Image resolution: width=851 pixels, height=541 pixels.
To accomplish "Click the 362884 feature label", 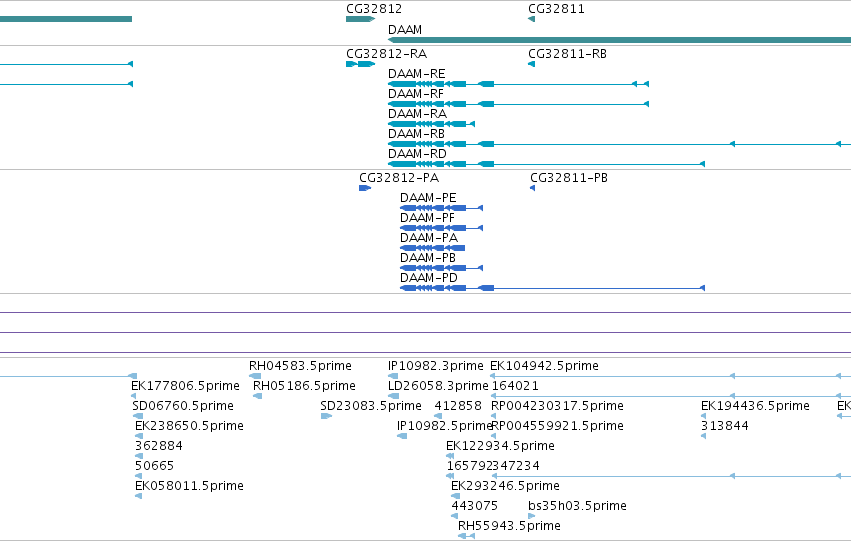I will click(158, 447).
